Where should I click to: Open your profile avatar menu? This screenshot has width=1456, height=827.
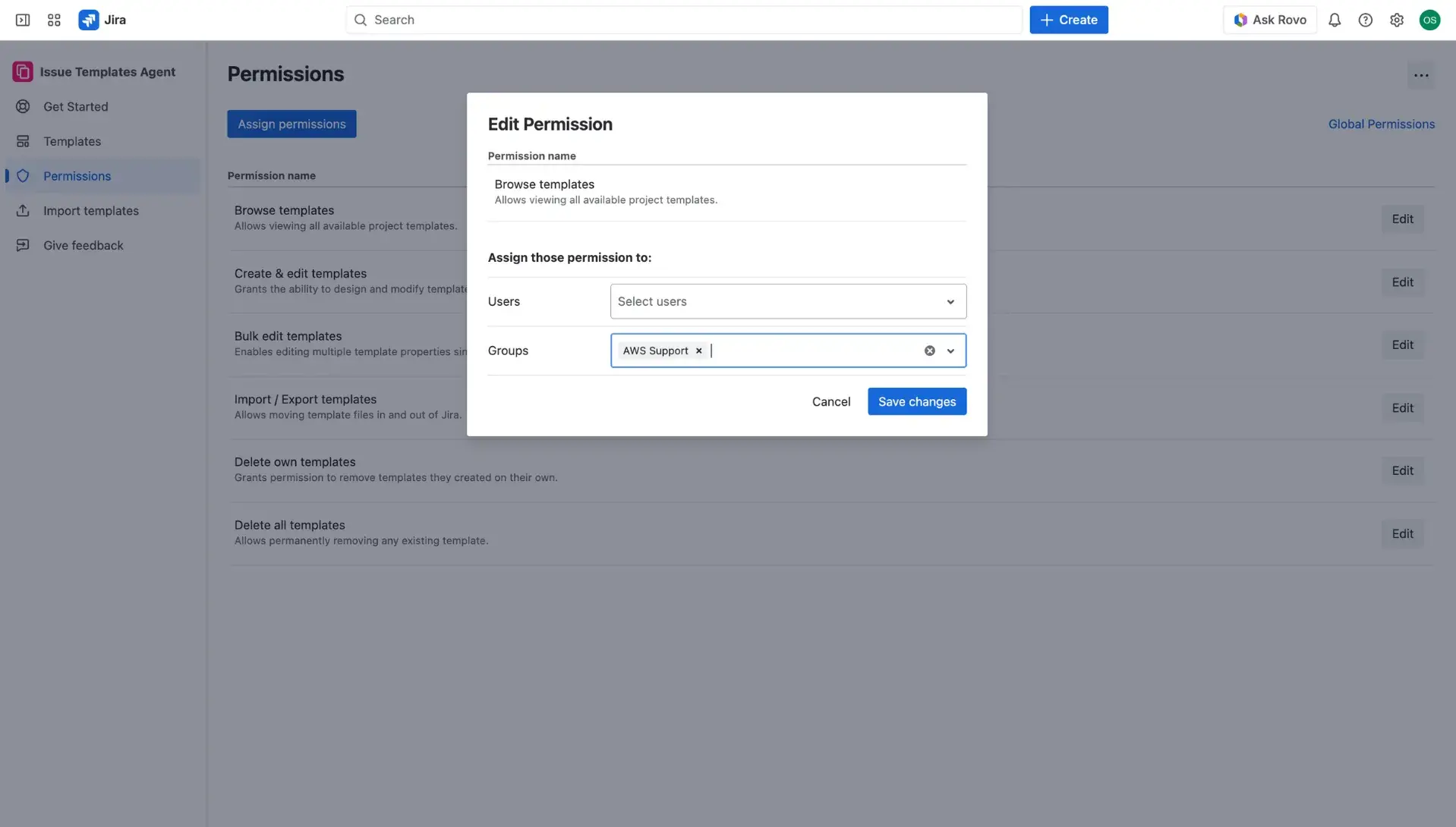1431,20
